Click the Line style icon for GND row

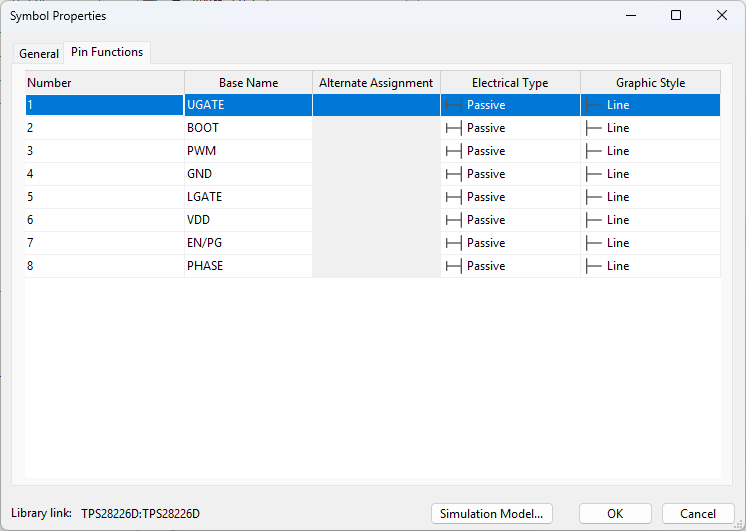coord(593,174)
